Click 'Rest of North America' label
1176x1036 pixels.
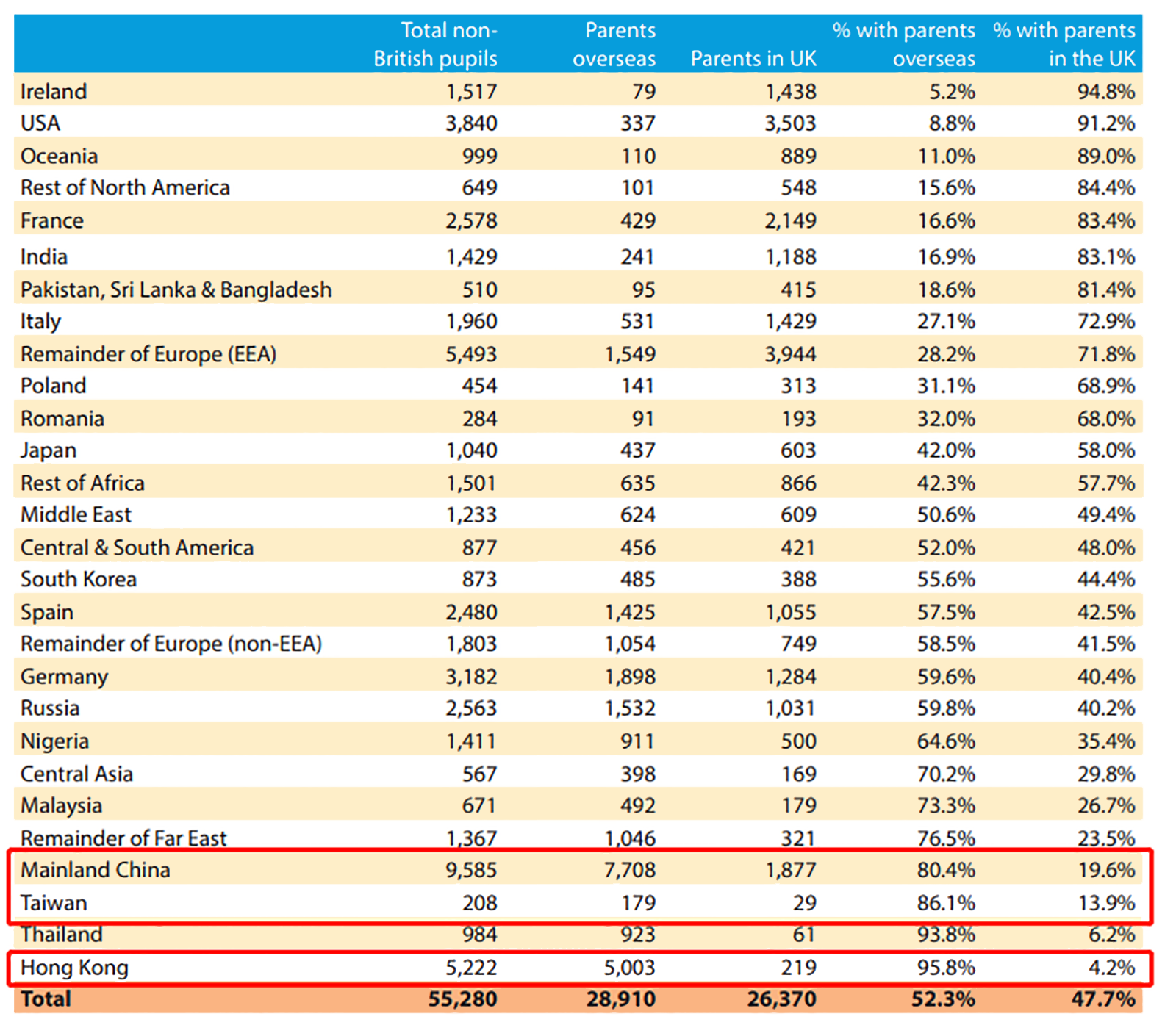[x=125, y=188]
